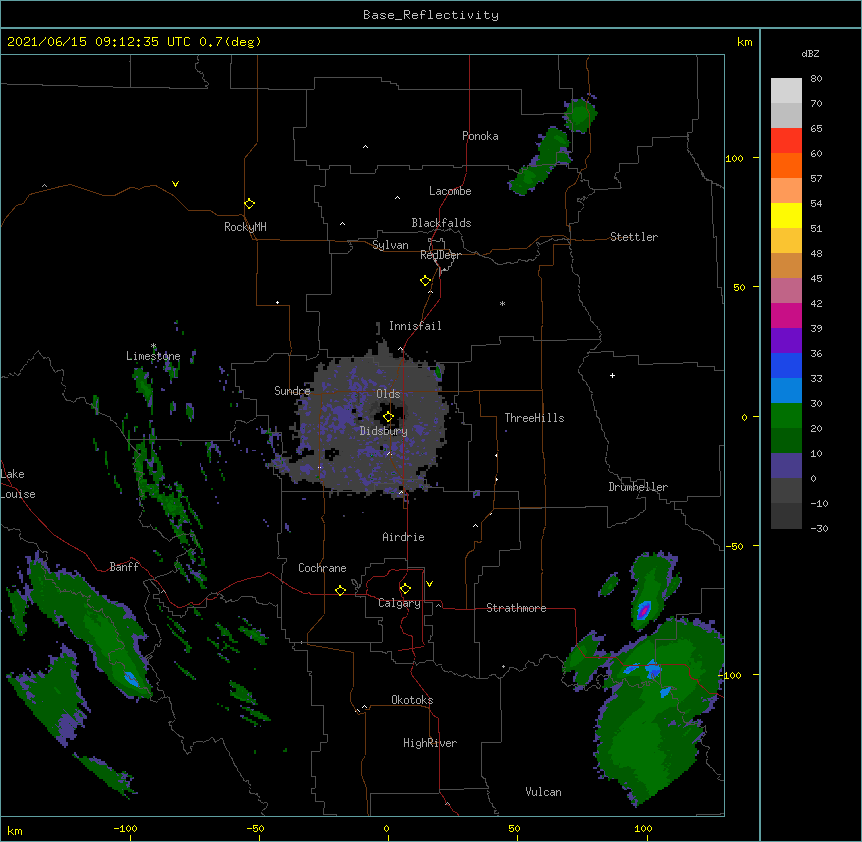The image size is (862, 842).
Task: Click the Stettler city label
Action: [x=634, y=237]
